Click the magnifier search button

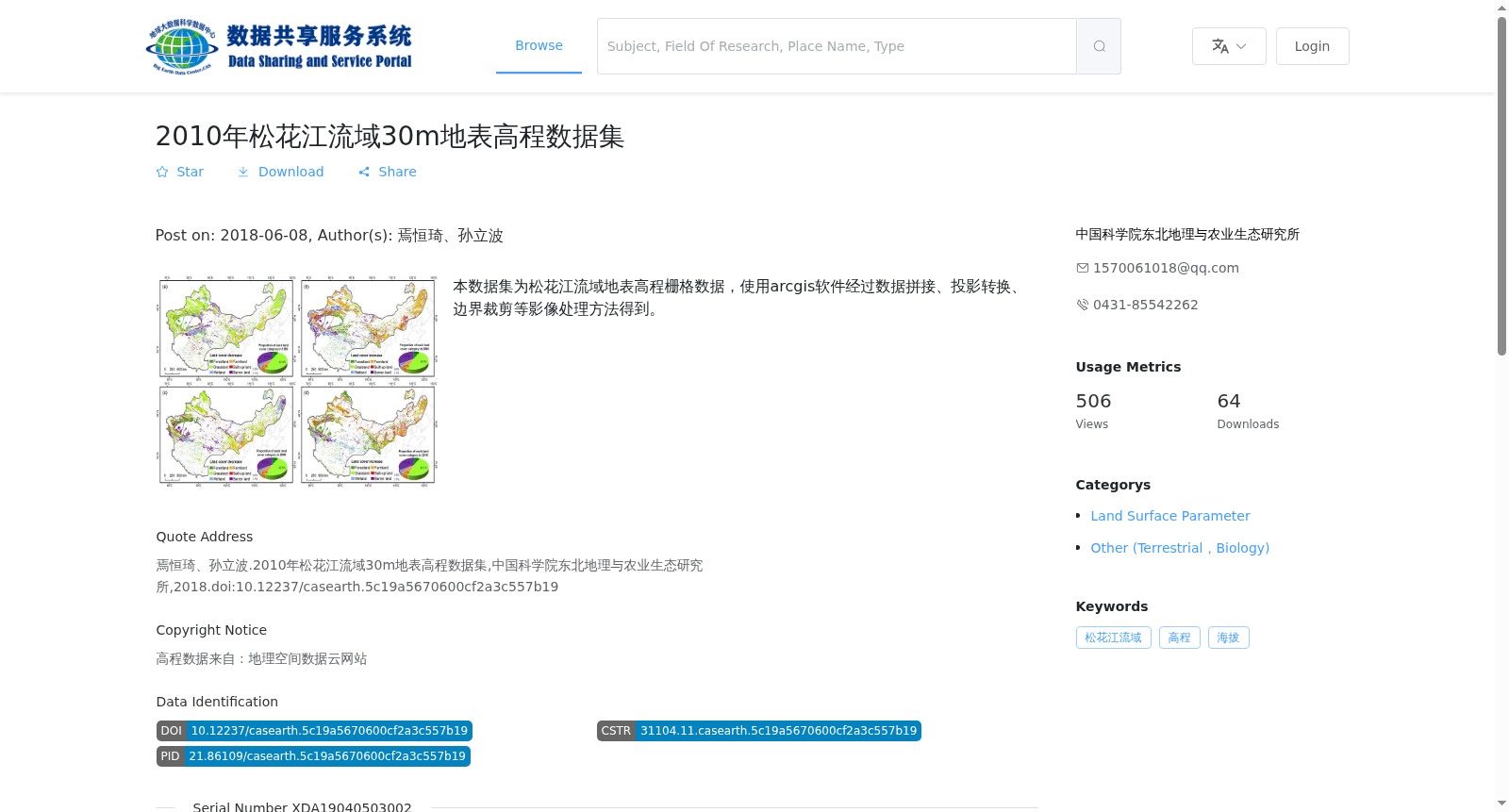coord(1099,46)
